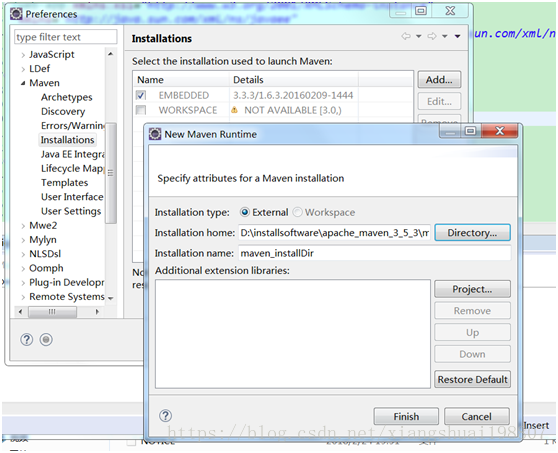Click the record preferences icon beside help

click(x=46, y=340)
